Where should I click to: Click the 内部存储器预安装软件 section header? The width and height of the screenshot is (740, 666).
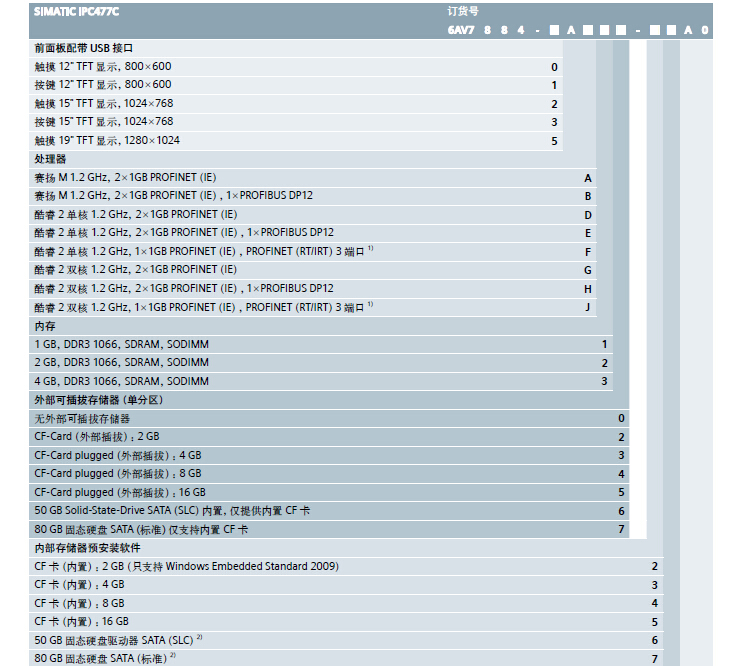pos(88,548)
